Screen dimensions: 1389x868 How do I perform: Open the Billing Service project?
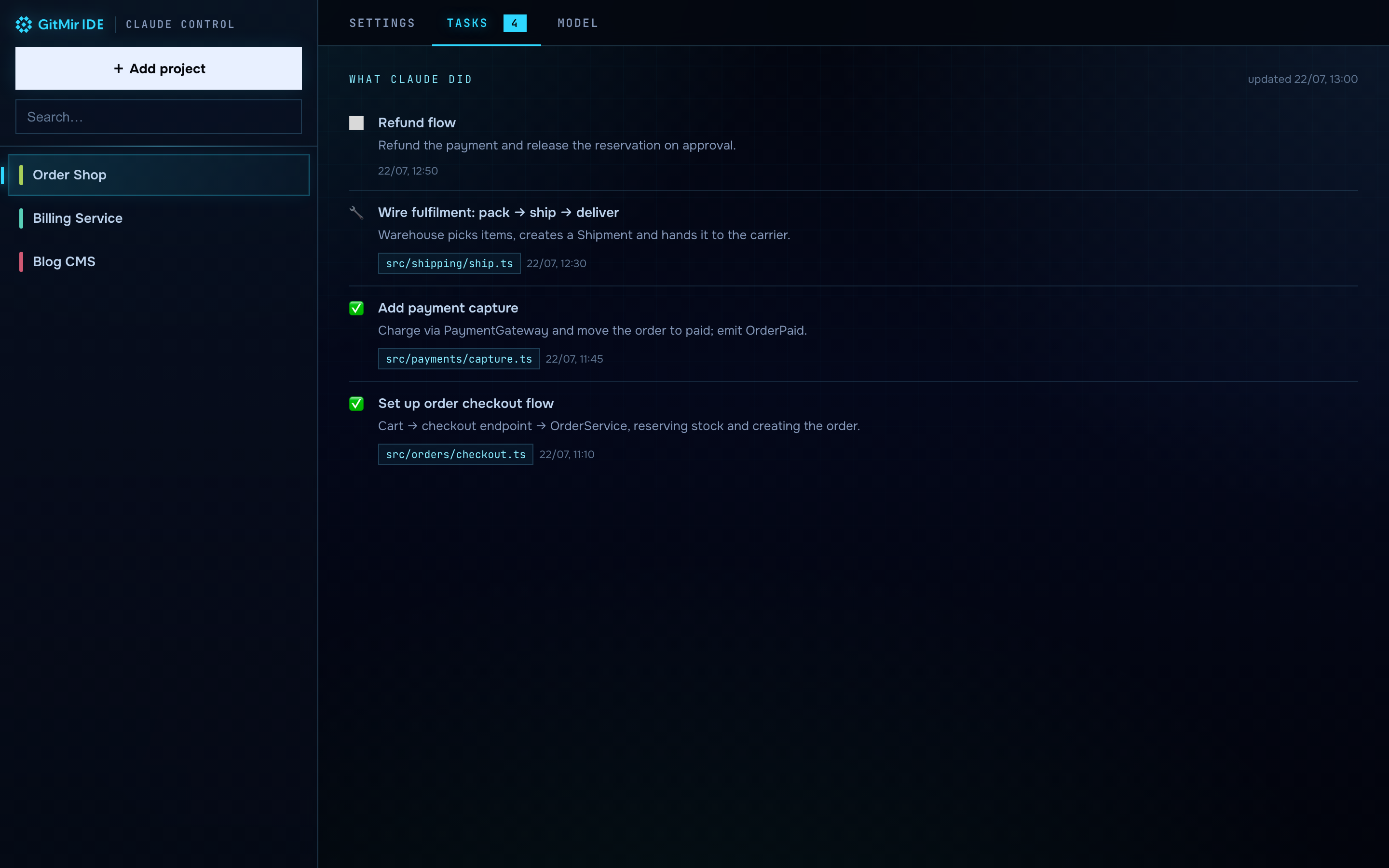tap(158, 218)
